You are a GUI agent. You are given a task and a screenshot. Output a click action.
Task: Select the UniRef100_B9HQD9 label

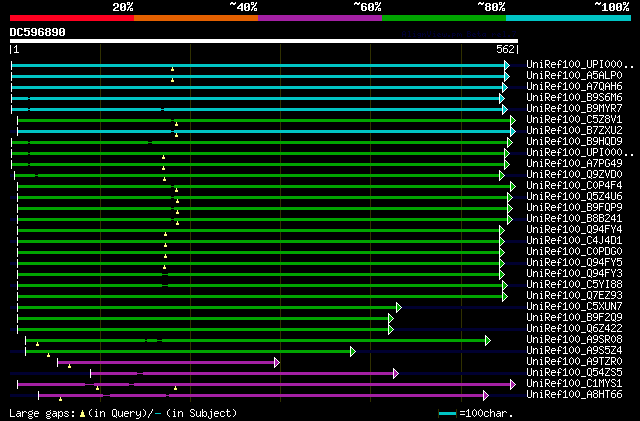click(574, 142)
